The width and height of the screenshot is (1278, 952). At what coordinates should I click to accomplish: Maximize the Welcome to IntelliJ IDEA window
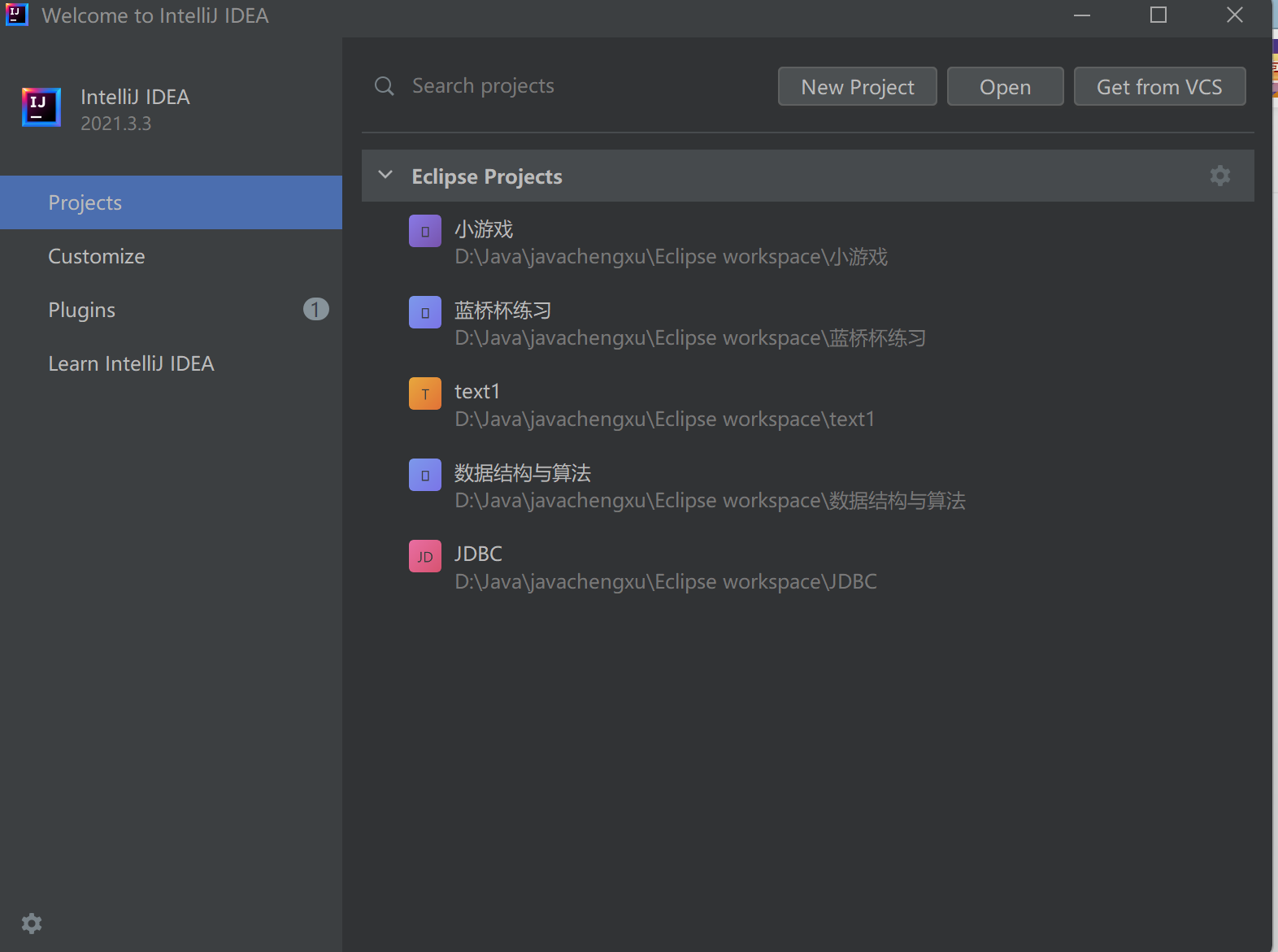tap(1158, 15)
